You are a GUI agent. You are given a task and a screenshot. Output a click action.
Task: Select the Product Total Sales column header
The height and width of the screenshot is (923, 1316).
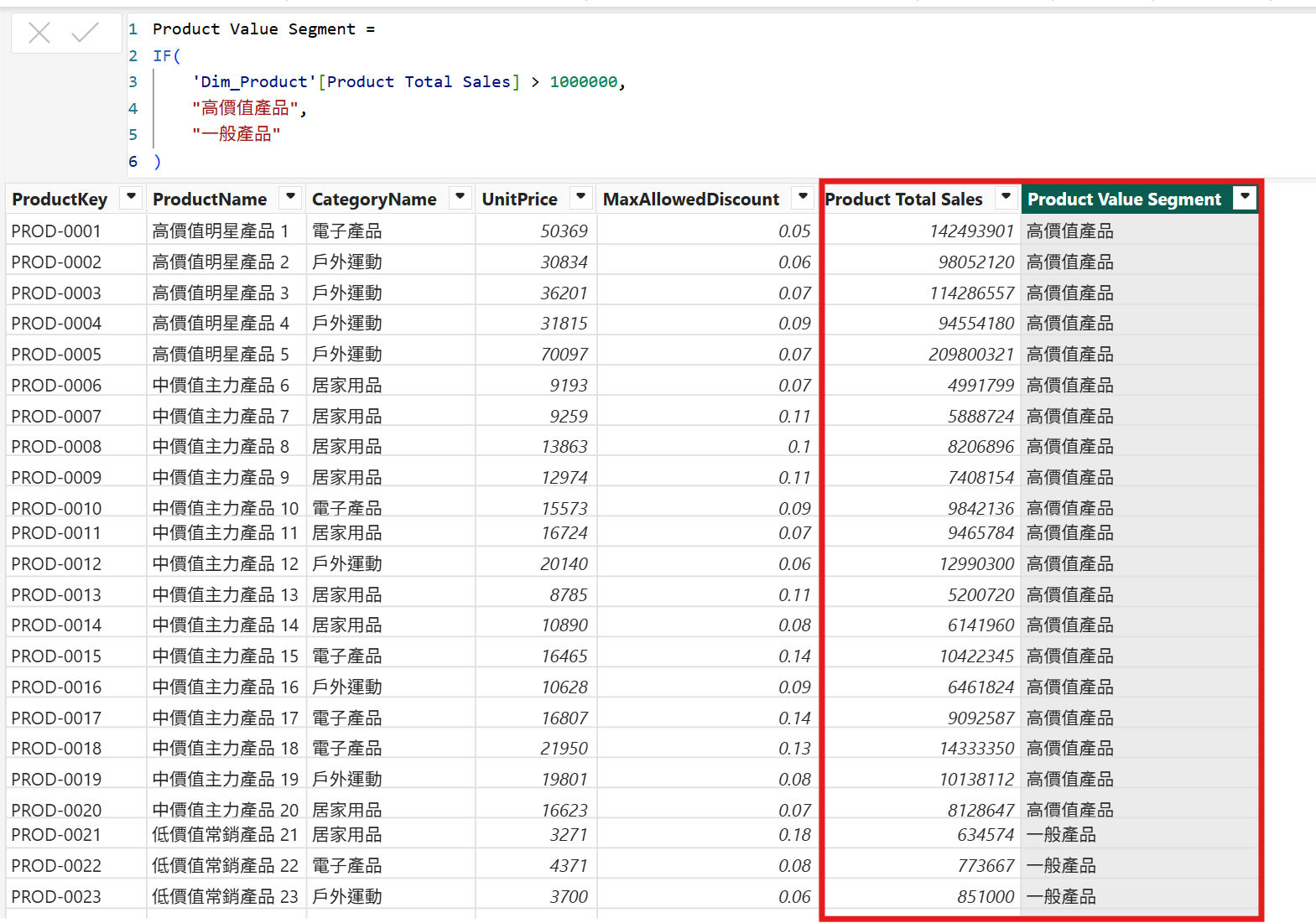point(903,200)
